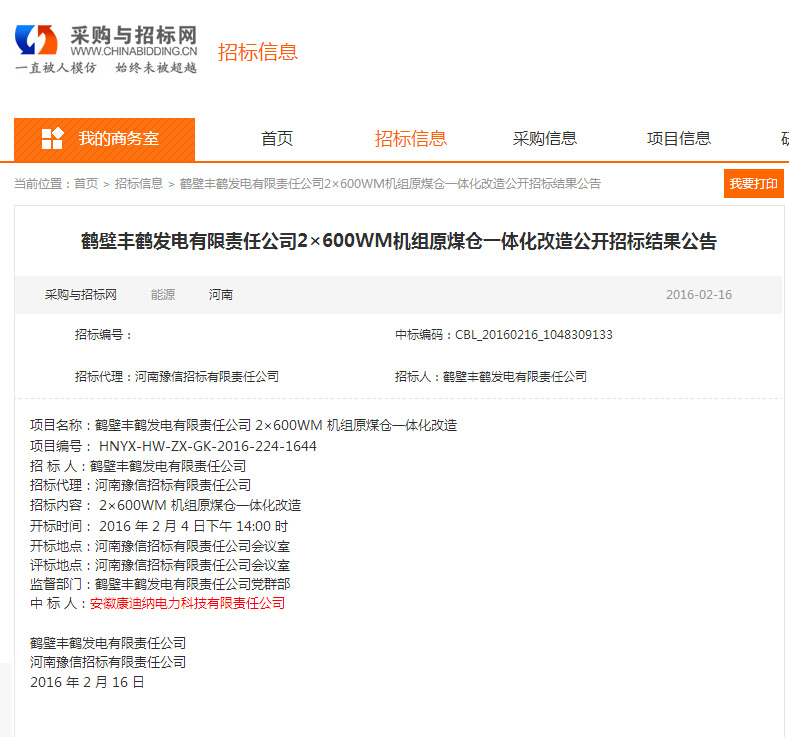Switch to the 项目信息 navigation item
The image size is (789, 737).
coord(679,139)
